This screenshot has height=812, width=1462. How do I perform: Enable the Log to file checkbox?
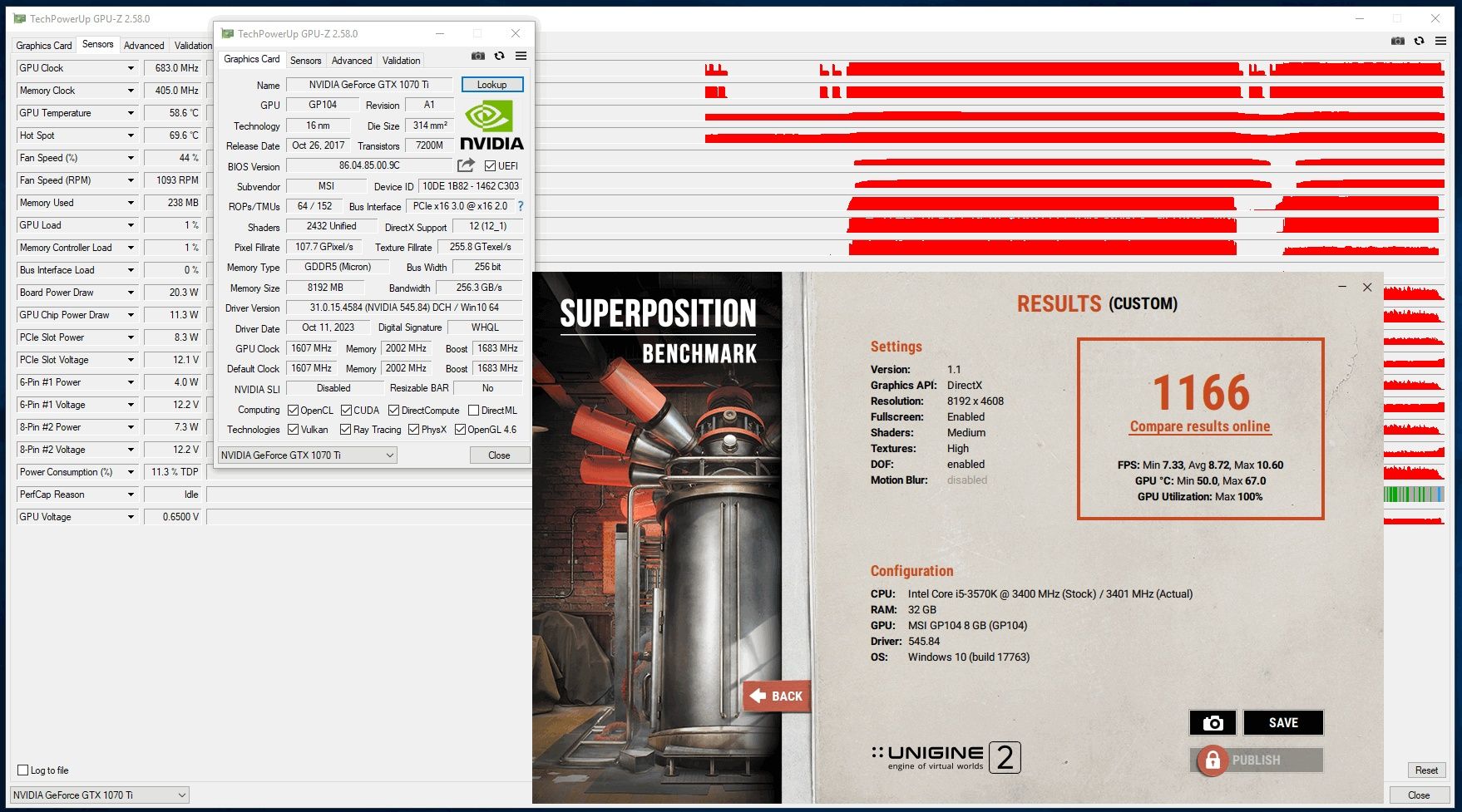23,770
